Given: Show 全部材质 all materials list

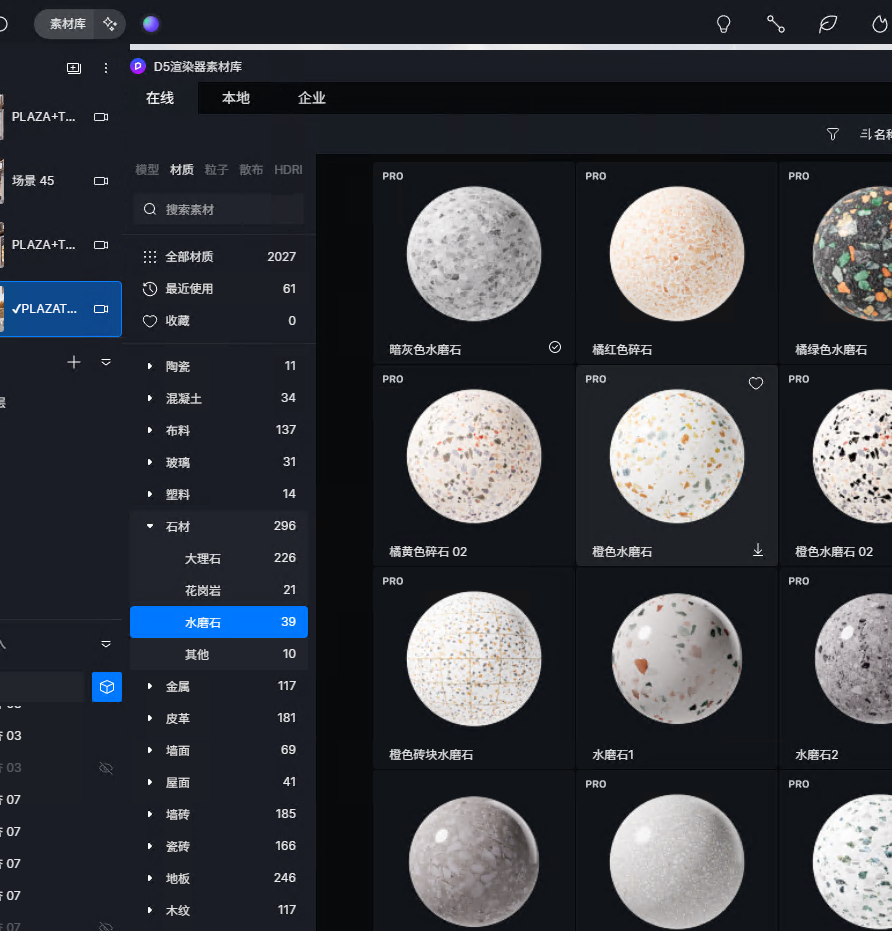Looking at the screenshot, I should 219,256.
